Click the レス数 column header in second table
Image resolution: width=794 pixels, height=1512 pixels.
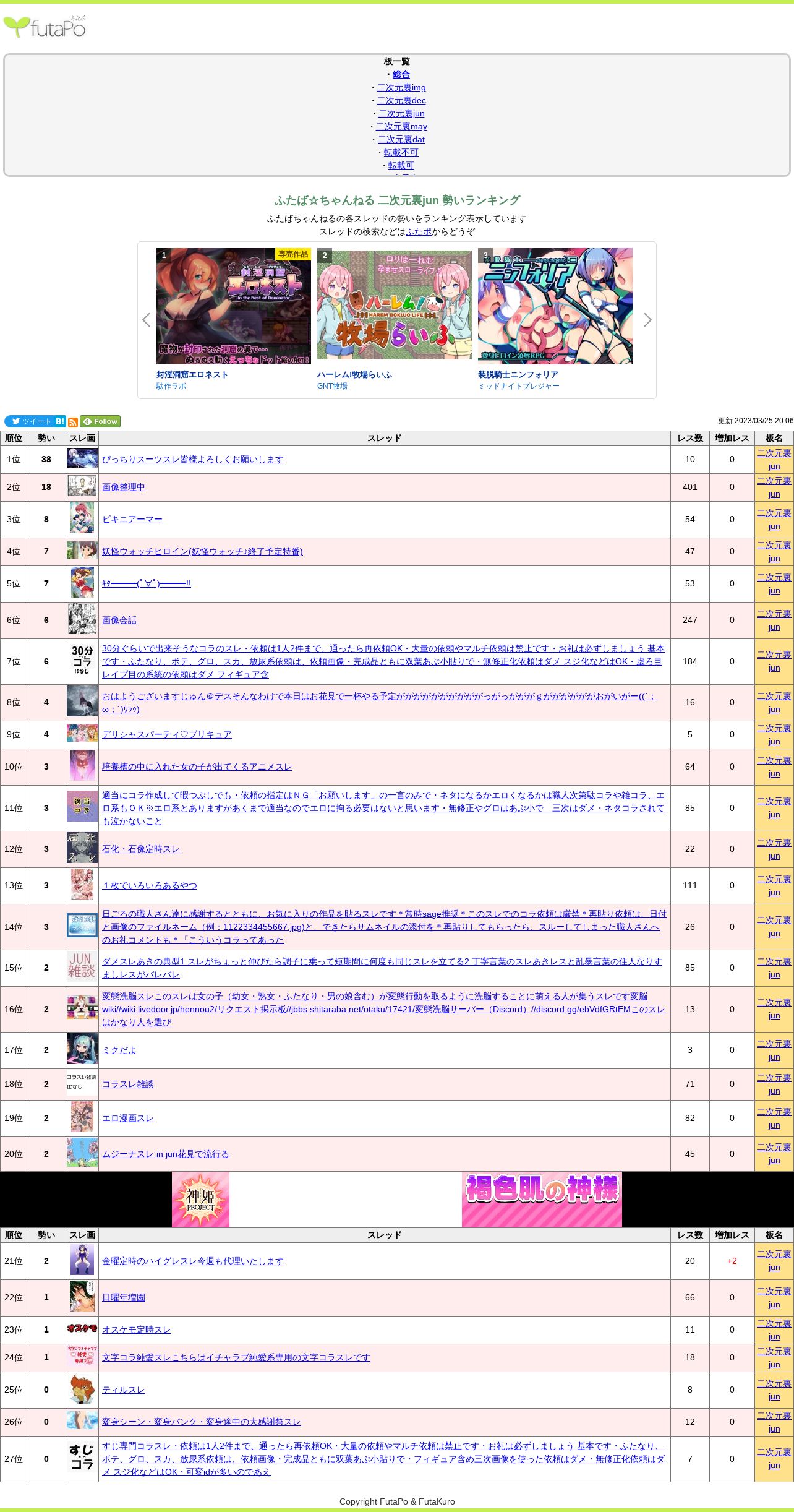tap(690, 1235)
